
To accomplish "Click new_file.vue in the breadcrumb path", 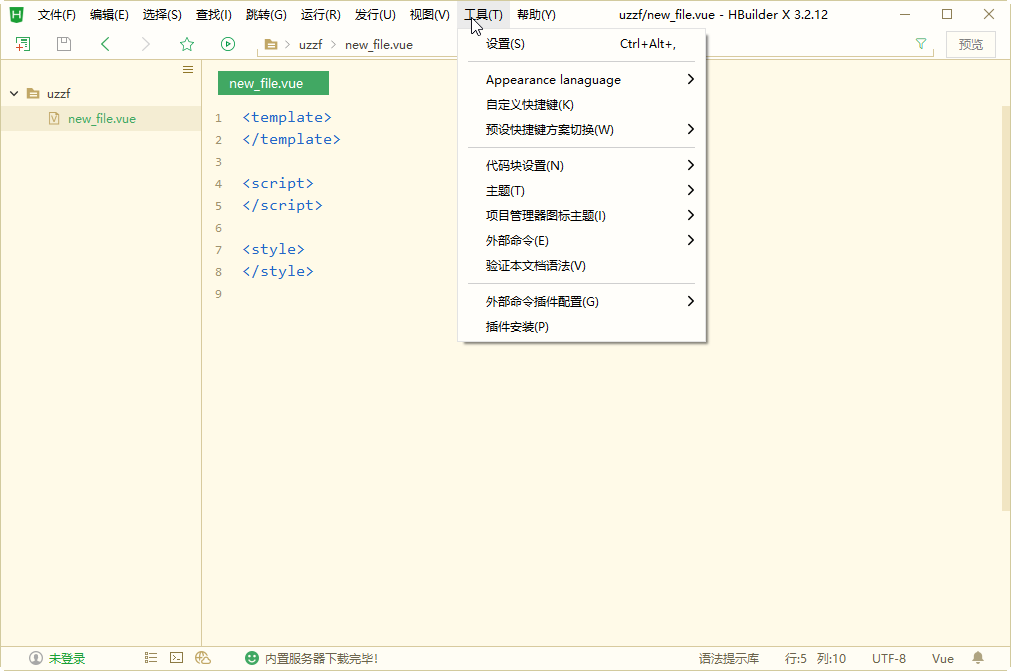I will [x=378, y=44].
